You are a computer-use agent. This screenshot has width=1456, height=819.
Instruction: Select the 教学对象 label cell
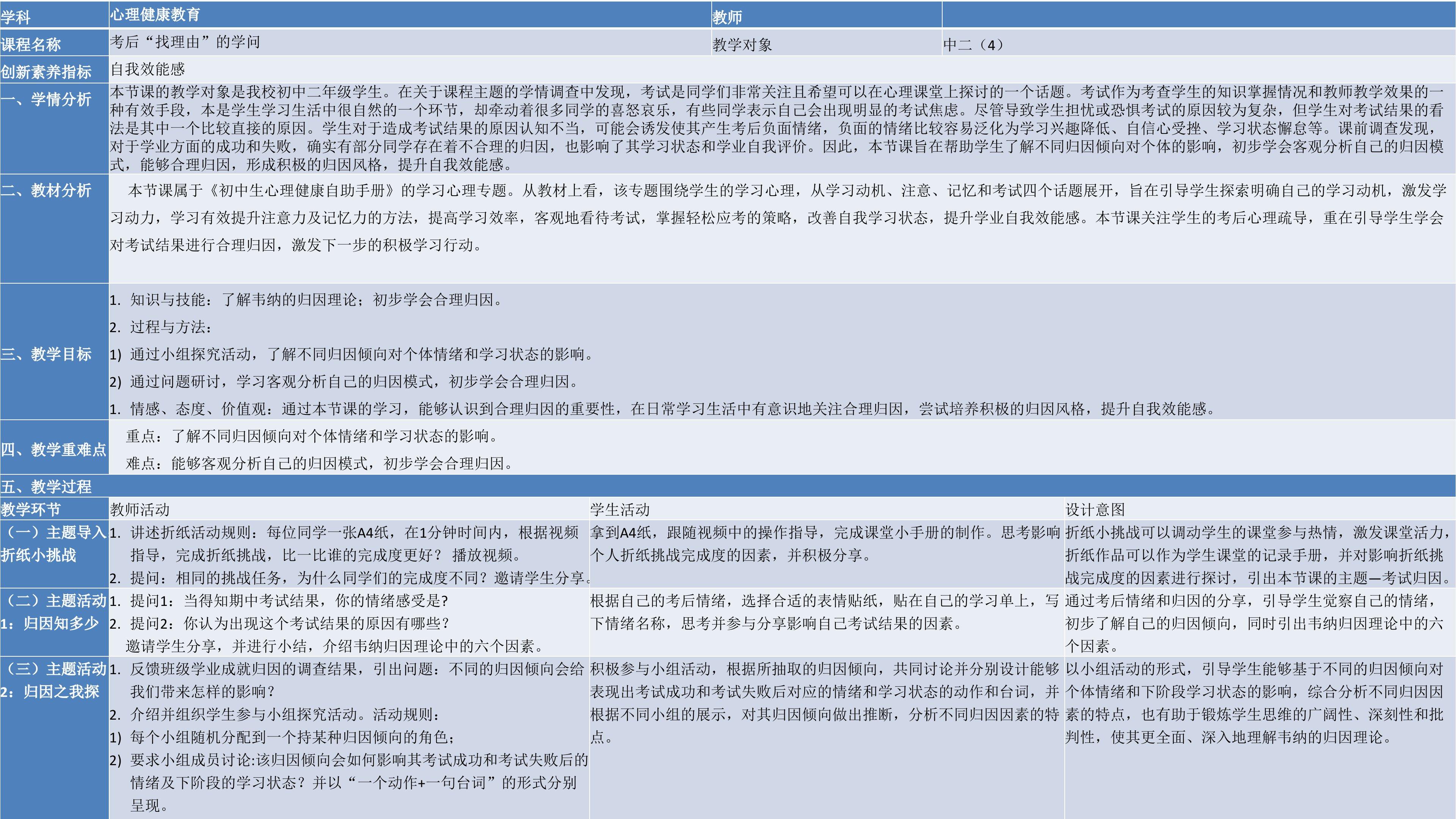[742, 44]
